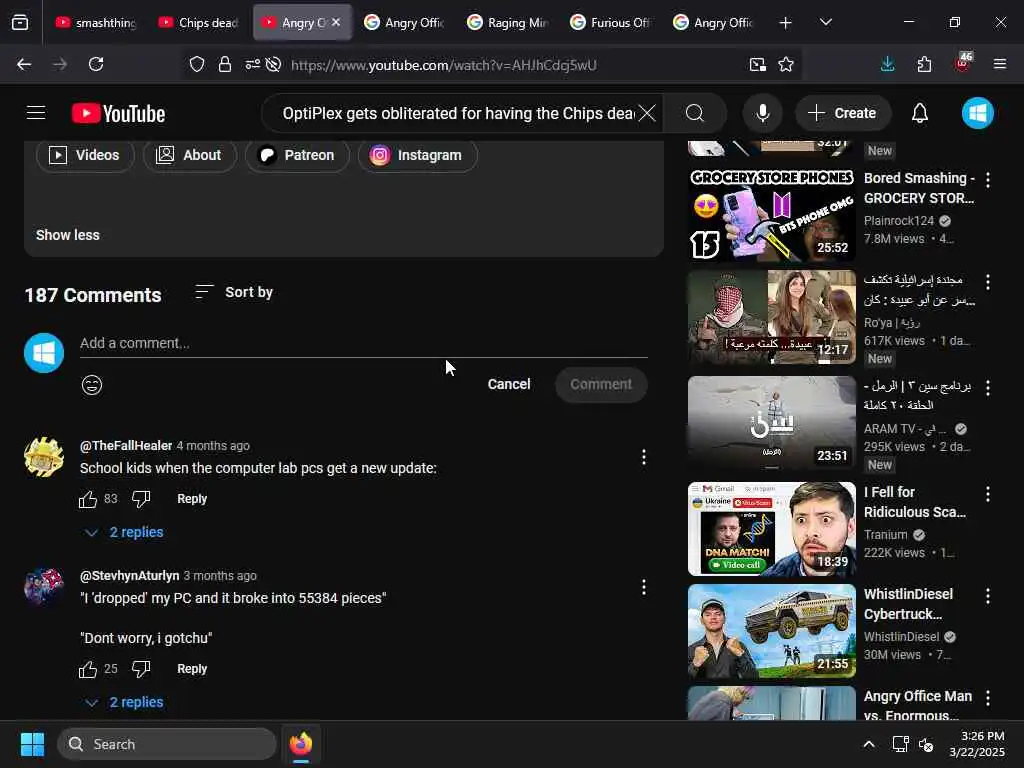Open the Windows Start menu
This screenshot has height=768, width=1024.
coord(32,744)
